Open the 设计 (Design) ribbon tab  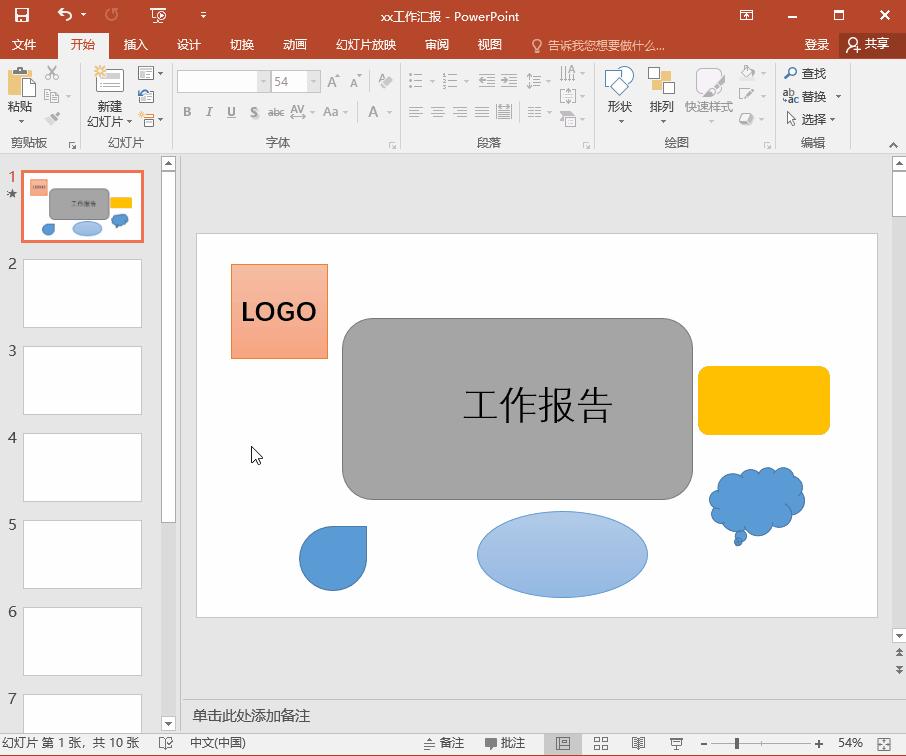[x=189, y=44]
